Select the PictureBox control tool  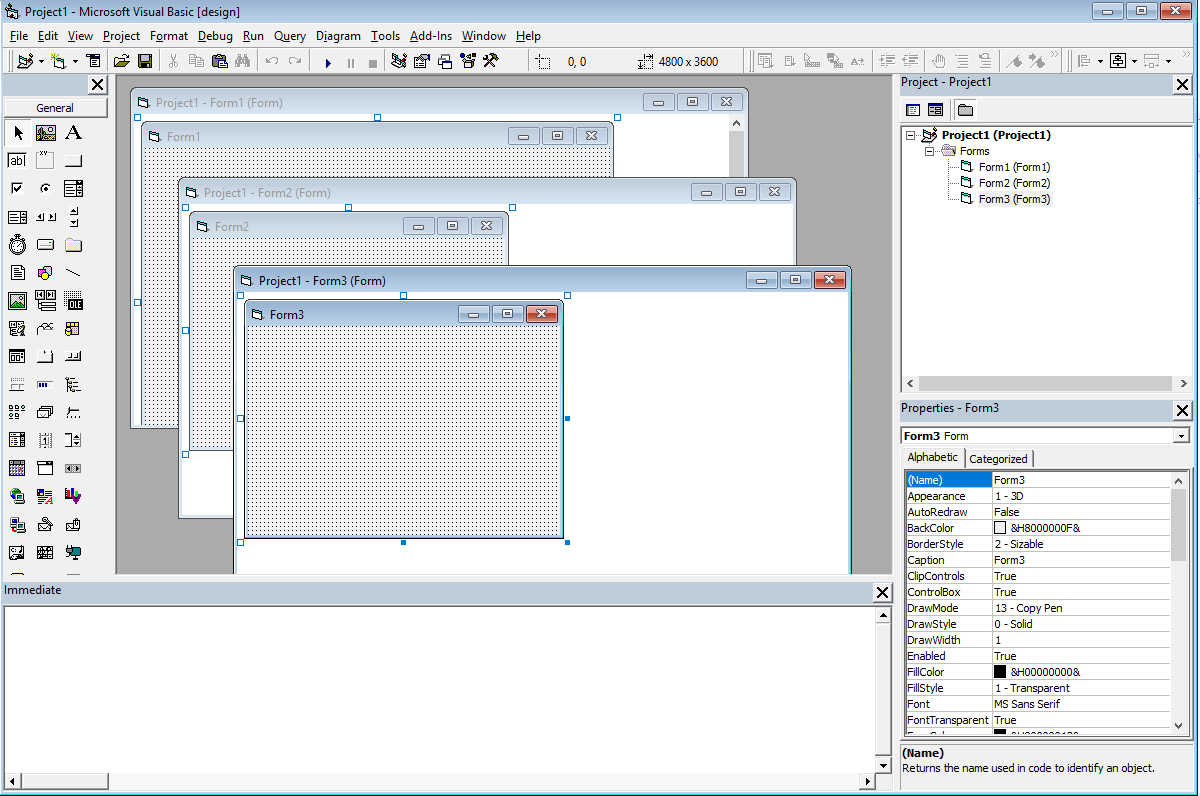(46, 133)
